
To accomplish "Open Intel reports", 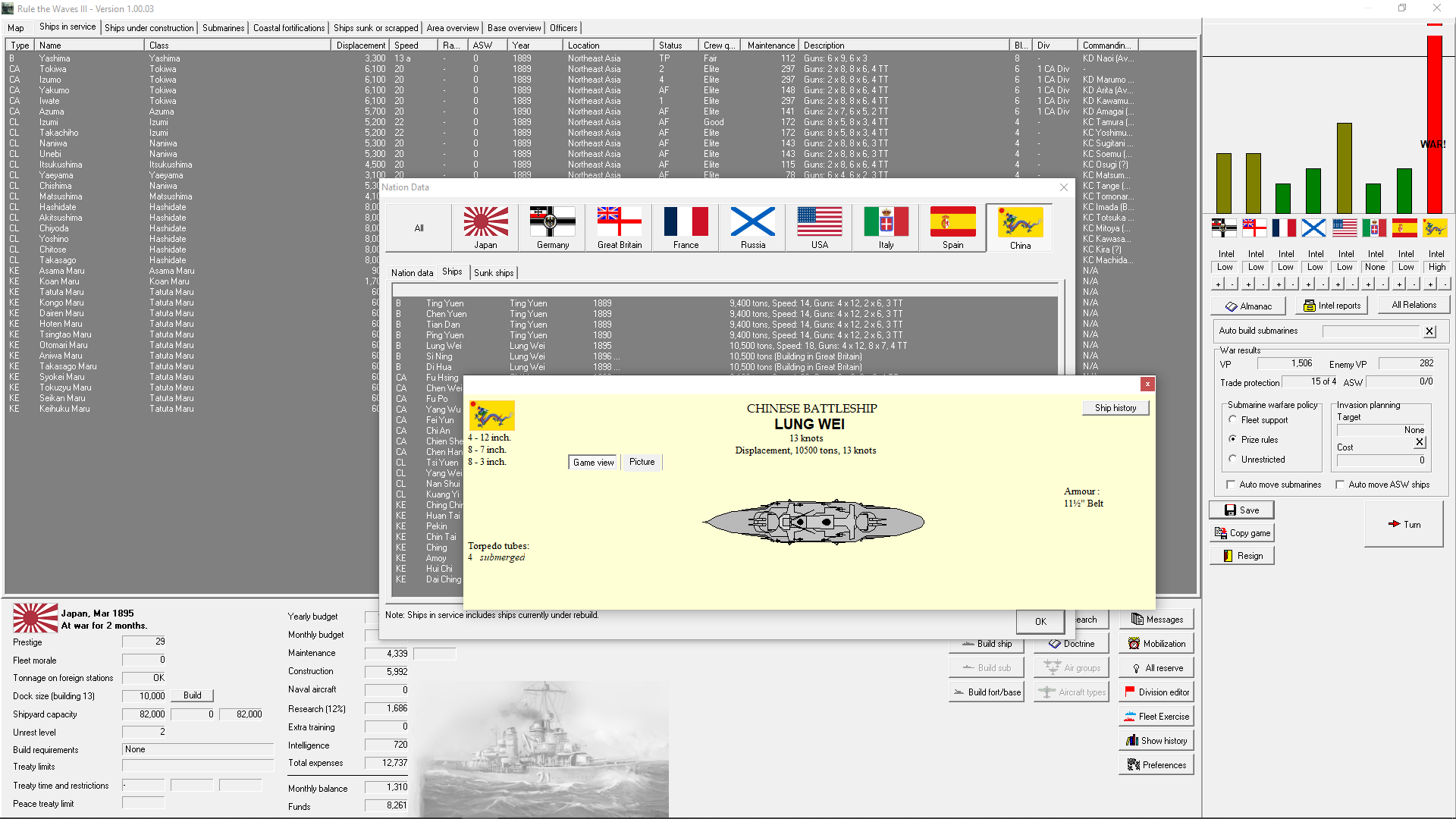I will [1332, 306].
